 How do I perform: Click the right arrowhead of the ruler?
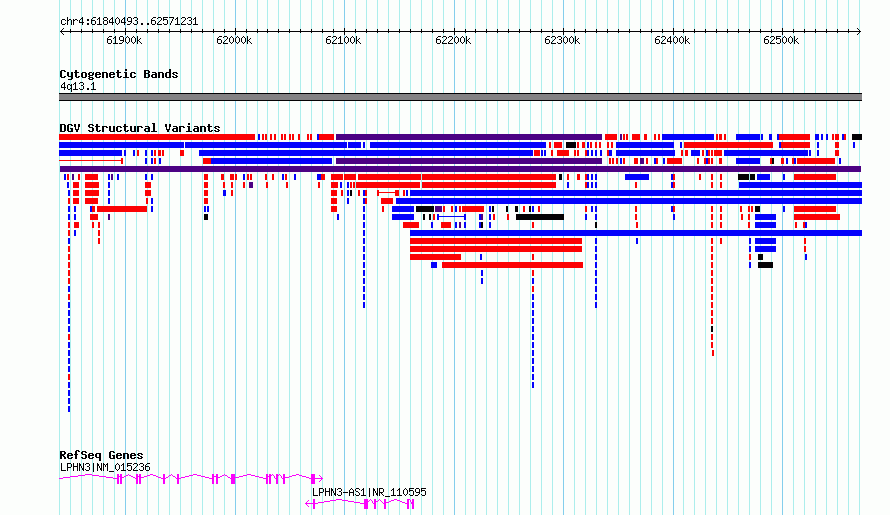[x=859, y=31]
